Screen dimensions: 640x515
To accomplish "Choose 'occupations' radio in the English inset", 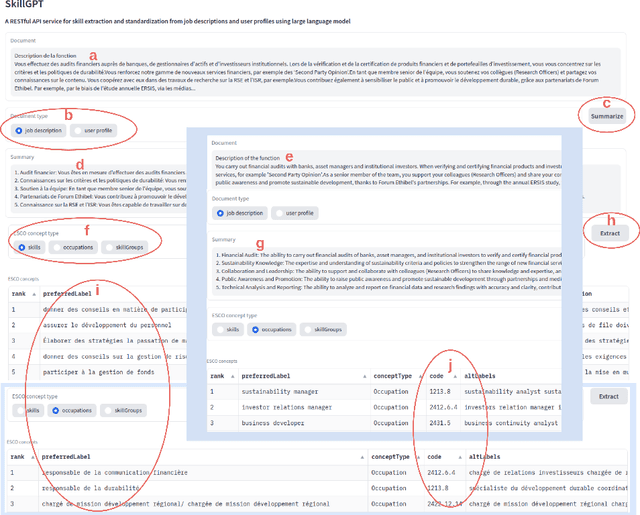I will click(271, 329).
